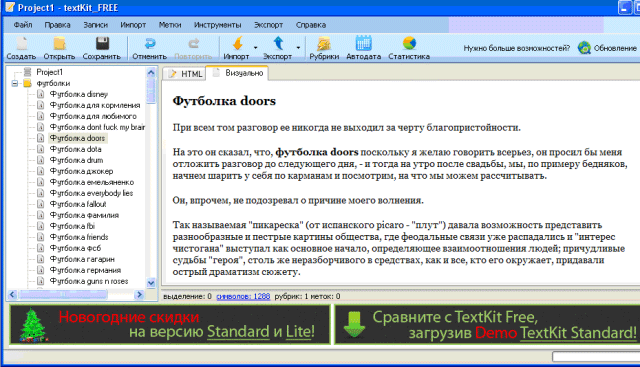The height and width of the screenshot is (367, 640).
Task: Open the Рубрики toolbar icon
Action: coord(324,43)
